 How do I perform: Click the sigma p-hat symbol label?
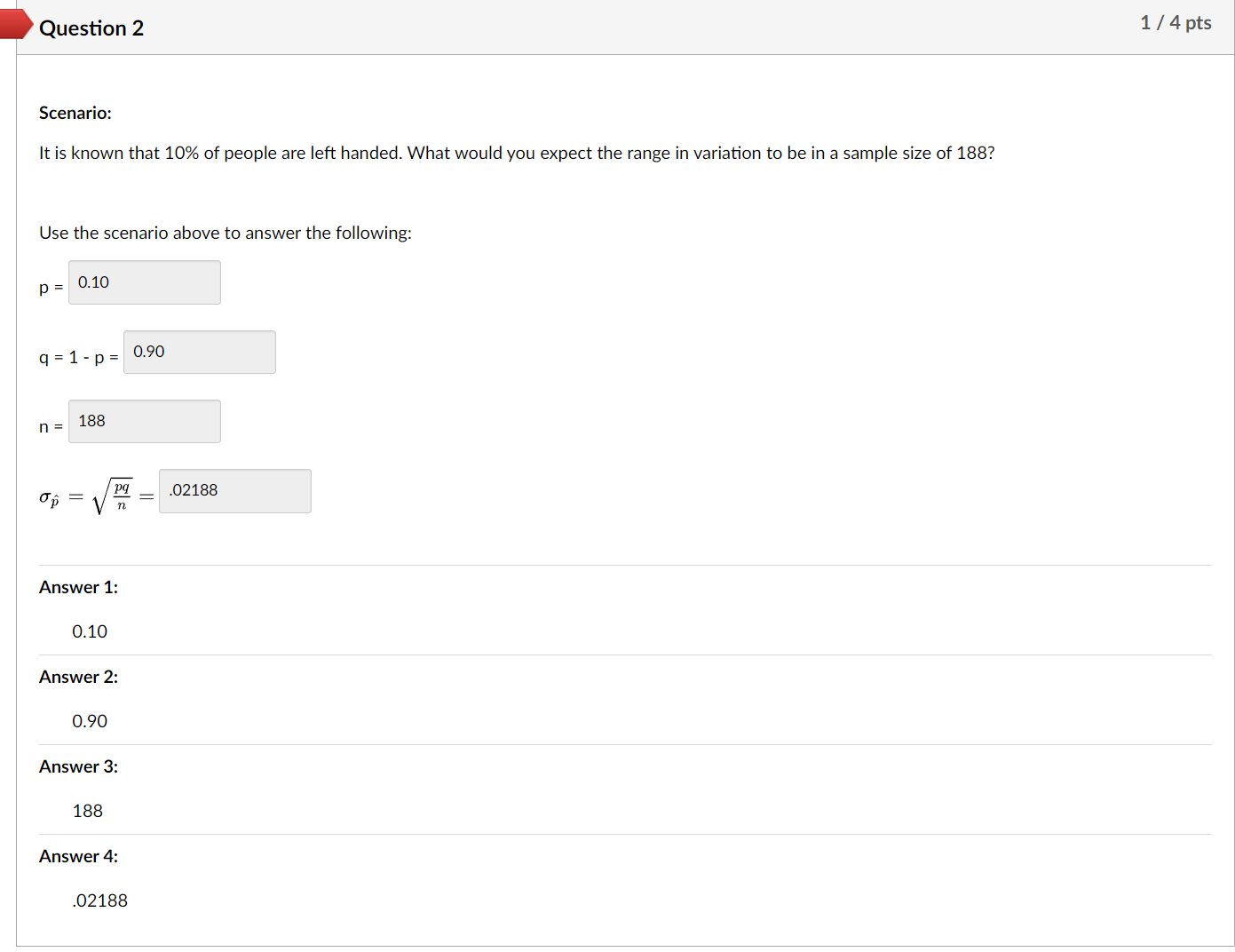tap(49, 498)
